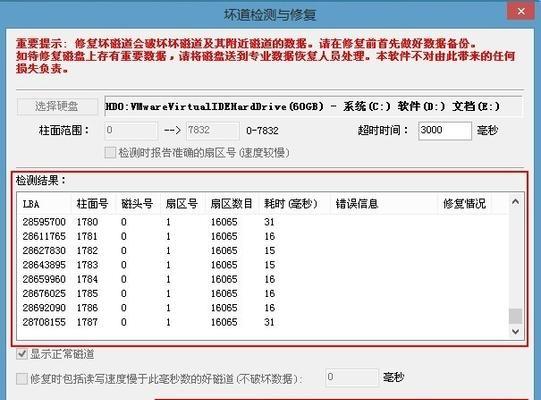This screenshot has width=541, height=400.
Task: Toggle 显示正常磁道 checkbox
Action: coord(22,354)
